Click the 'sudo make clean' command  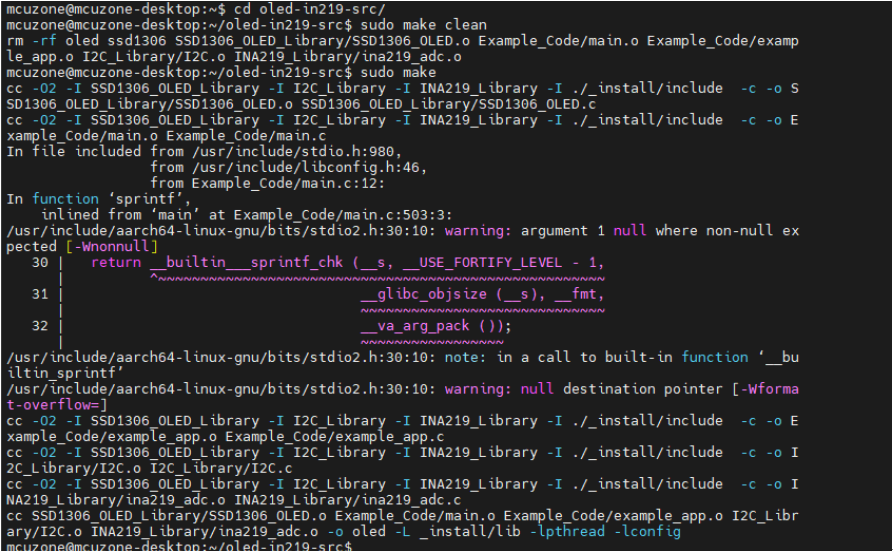[x=424, y=25]
